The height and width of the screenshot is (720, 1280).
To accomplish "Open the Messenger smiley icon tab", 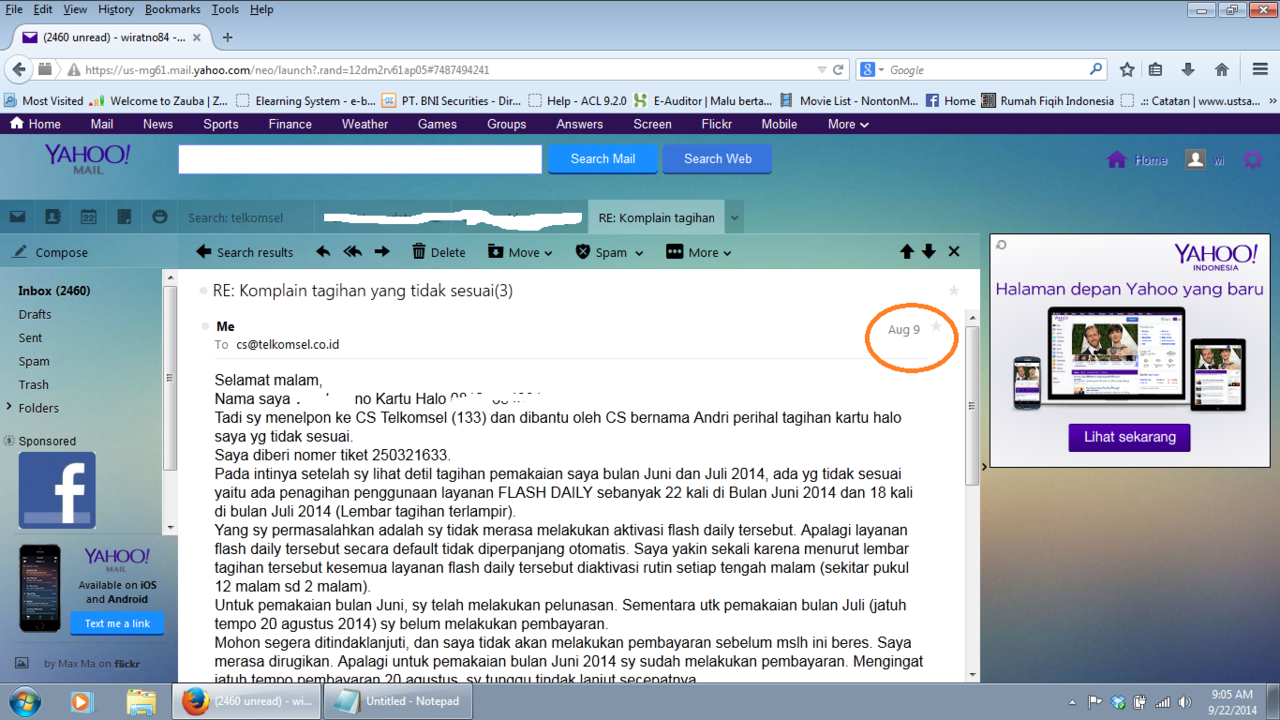I will [x=160, y=217].
